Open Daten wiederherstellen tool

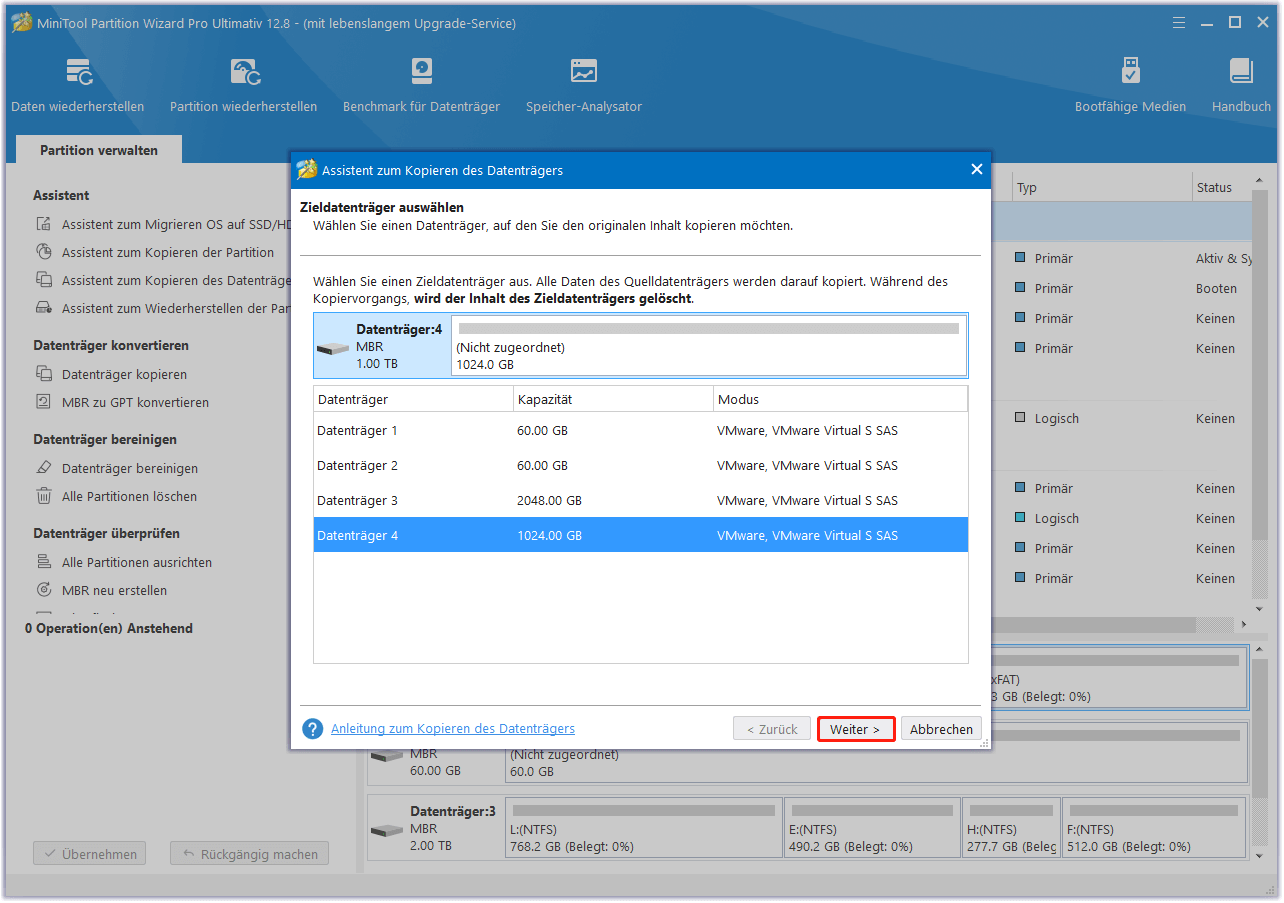(x=78, y=85)
